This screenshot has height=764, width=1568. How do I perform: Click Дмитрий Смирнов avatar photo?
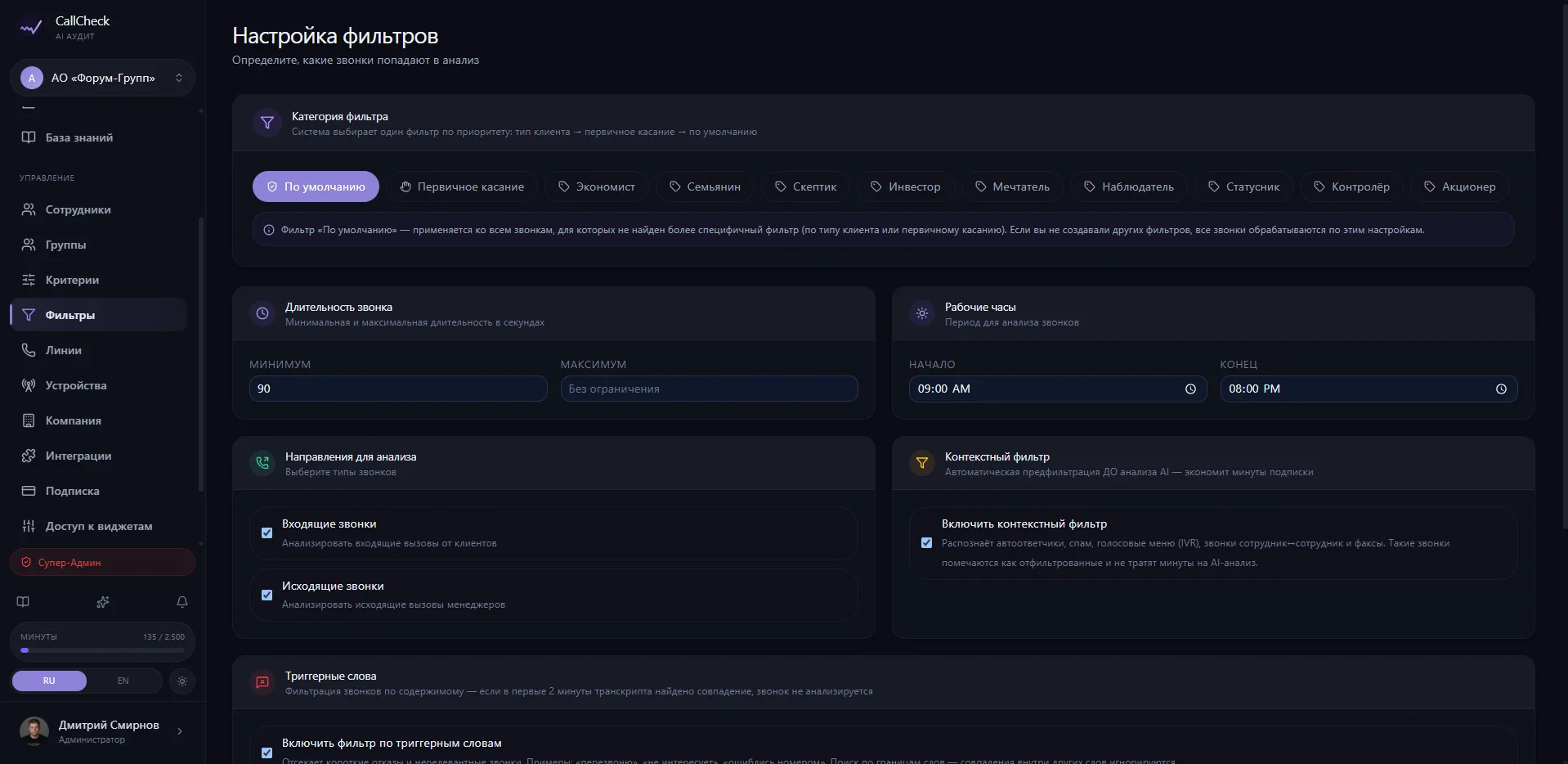coord(34,731)
